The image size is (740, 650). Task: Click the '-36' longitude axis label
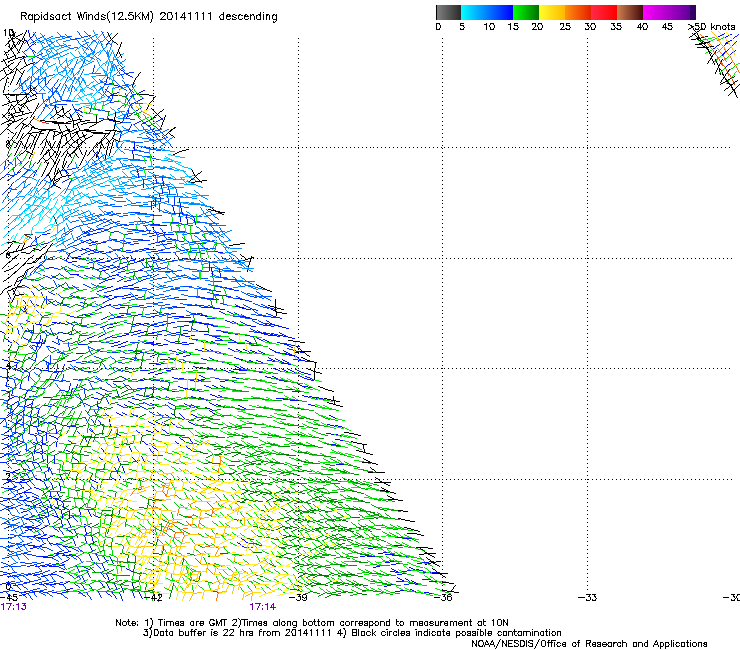point(443,598)
